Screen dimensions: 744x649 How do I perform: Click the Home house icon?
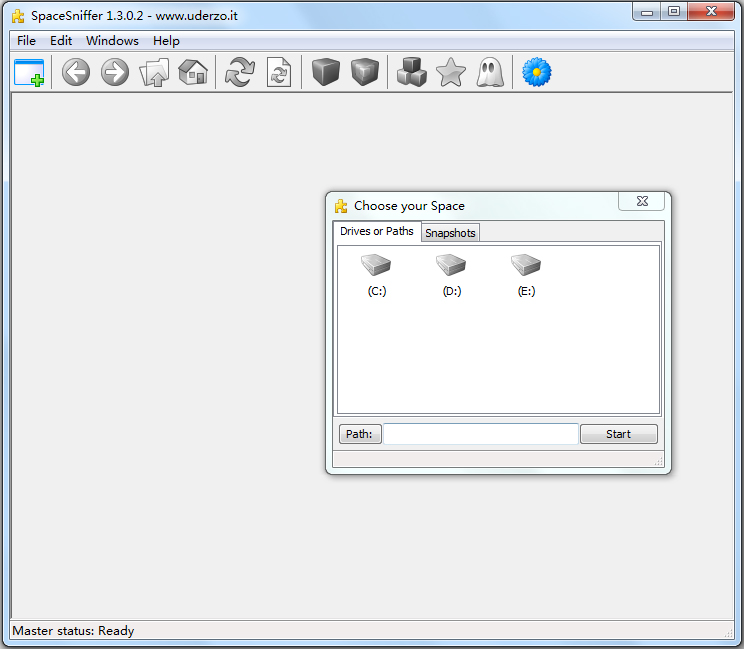click(x=193, y=73)
